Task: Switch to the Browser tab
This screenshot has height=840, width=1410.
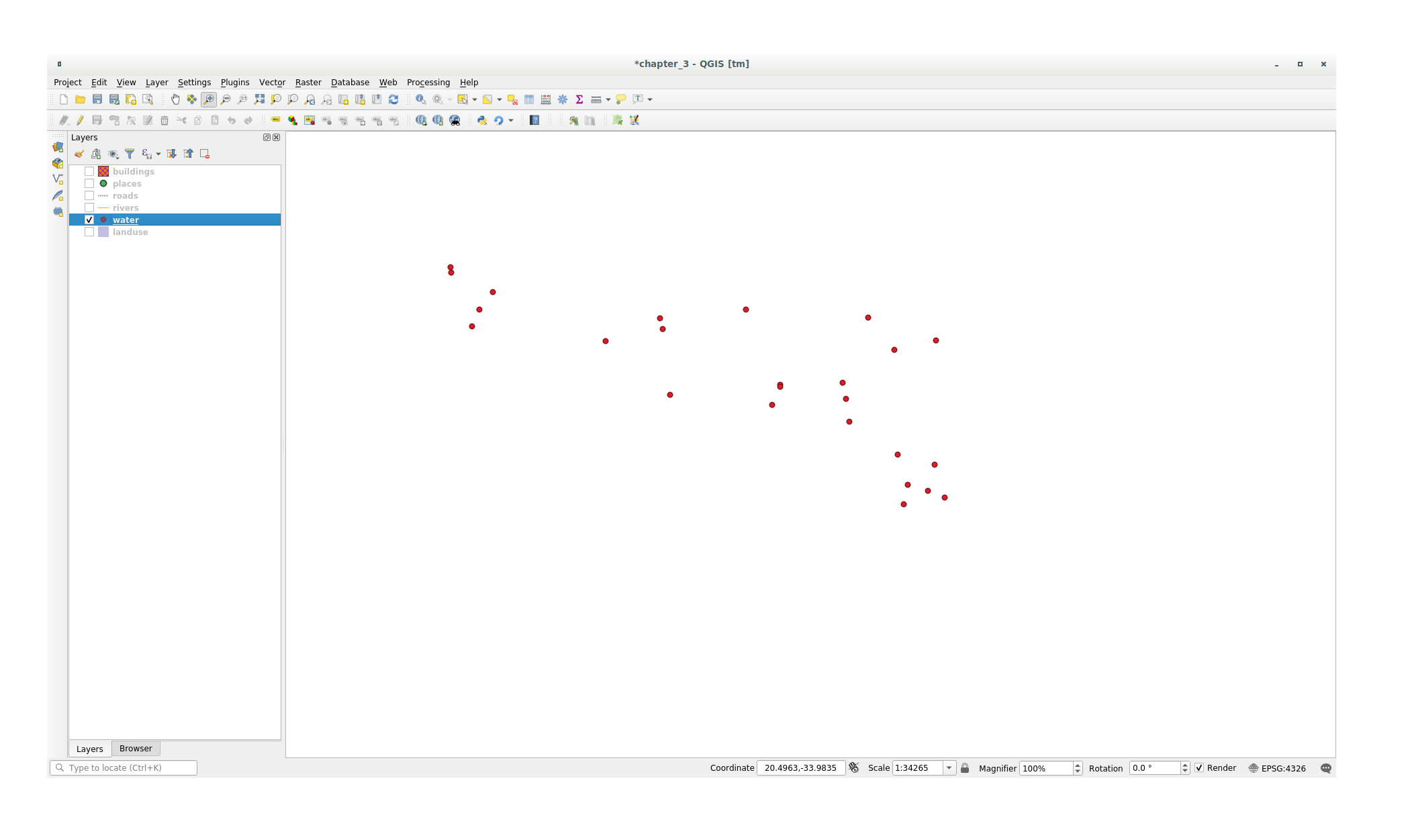Action: click(x=135, y=748)
